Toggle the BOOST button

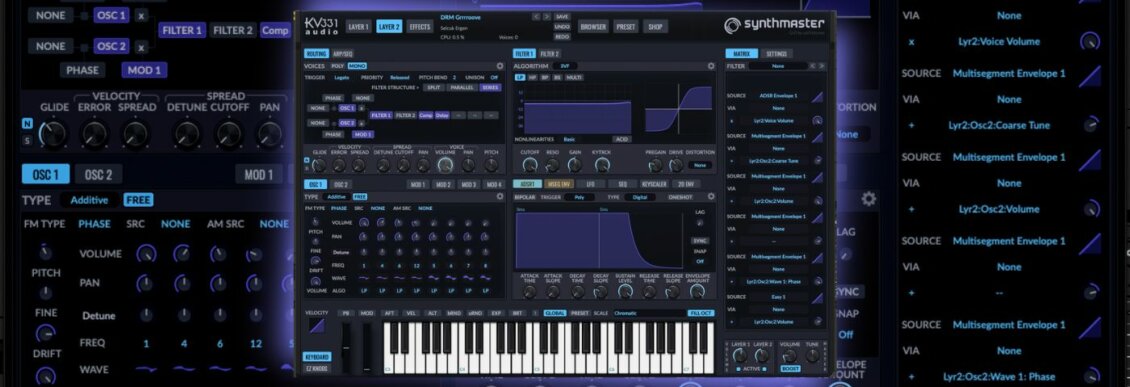[x=790, y=369]
